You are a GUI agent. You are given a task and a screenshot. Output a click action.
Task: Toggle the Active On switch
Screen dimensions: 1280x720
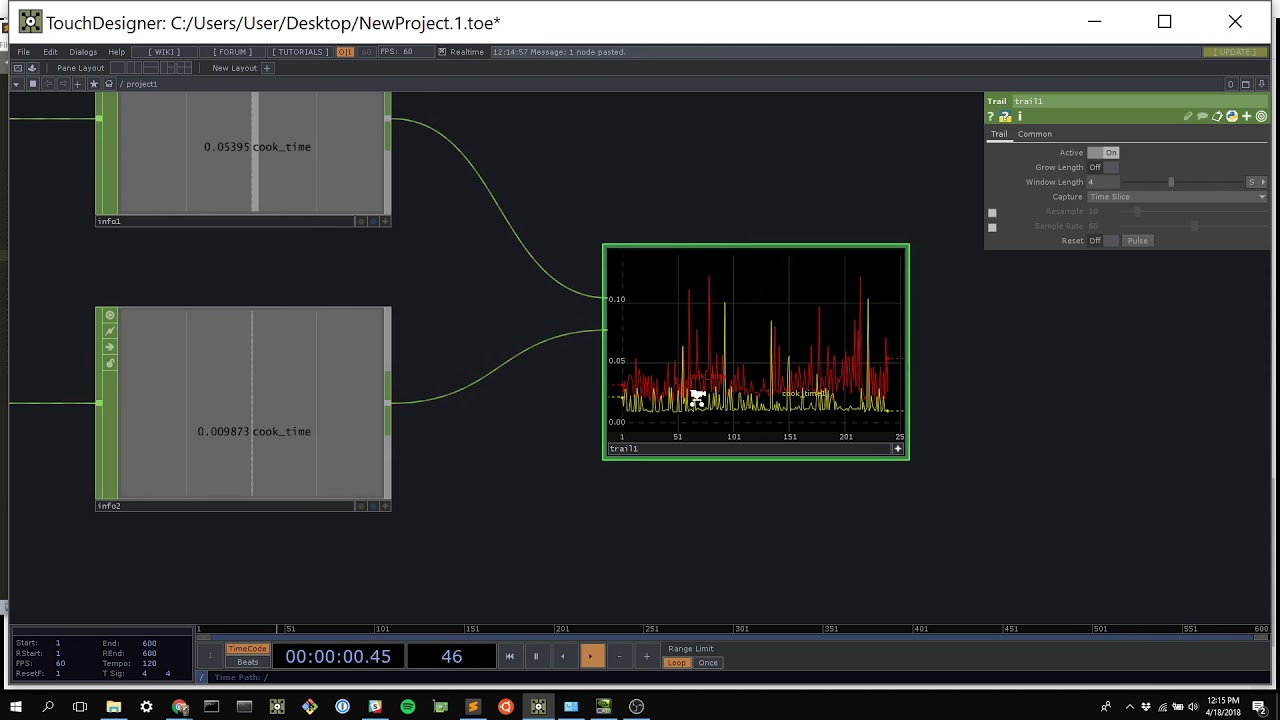coord(1103,153)
